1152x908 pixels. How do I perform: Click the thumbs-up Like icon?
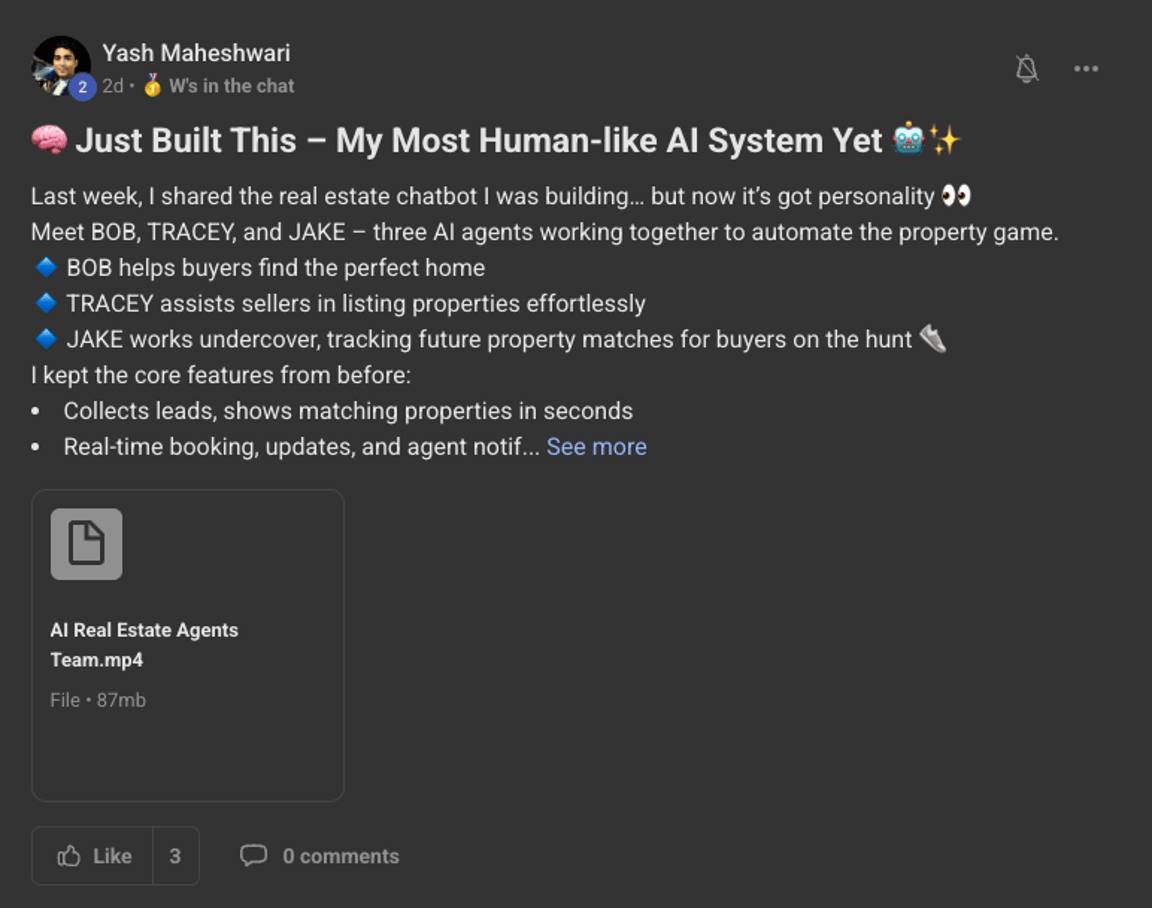click(69, 856)
